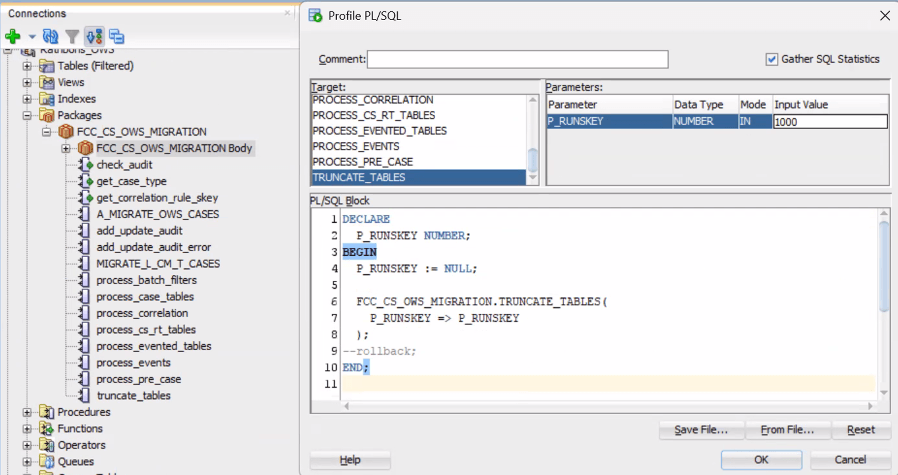This screenshot has height=475, width=898.
Task: Select TRUNCATE_TABLES in Target list
Action: 419,178
